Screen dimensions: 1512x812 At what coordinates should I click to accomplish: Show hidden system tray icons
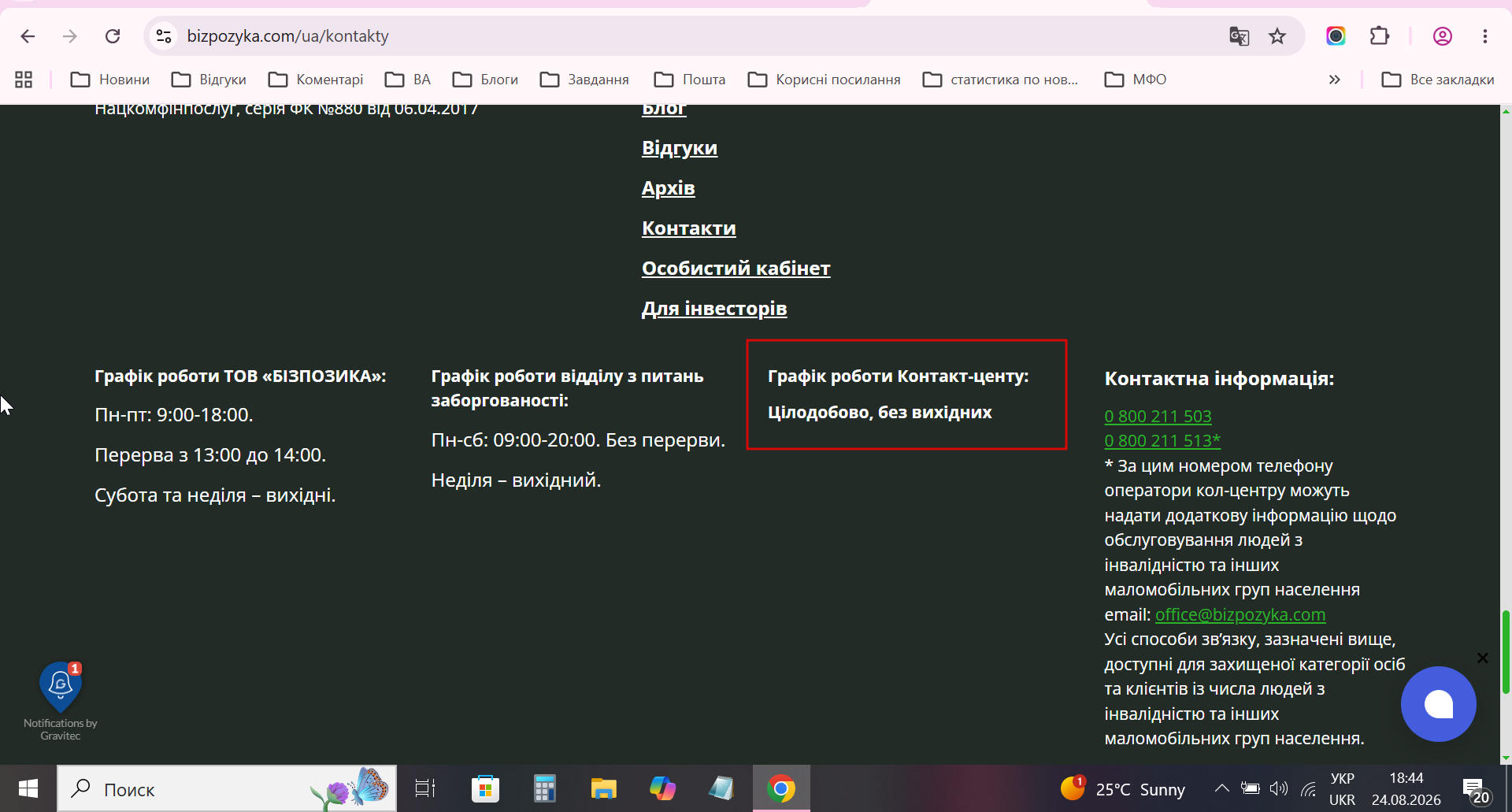click(x=1221, y=788)
